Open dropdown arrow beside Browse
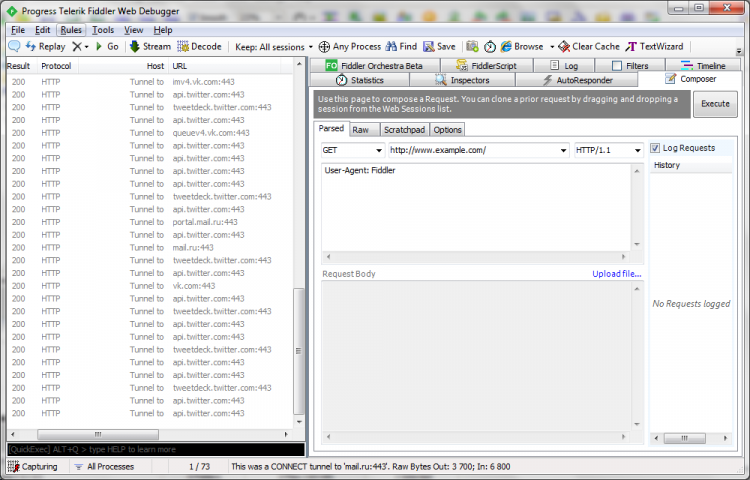The height and width of the screenshot is (480, 750). pos(552,47)
